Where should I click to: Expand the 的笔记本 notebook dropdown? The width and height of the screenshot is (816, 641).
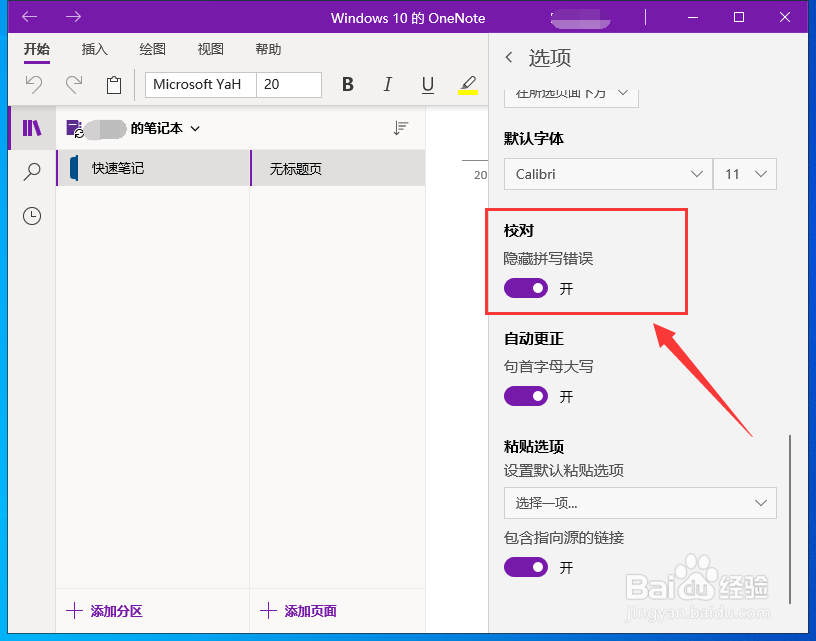pos(195,129)
